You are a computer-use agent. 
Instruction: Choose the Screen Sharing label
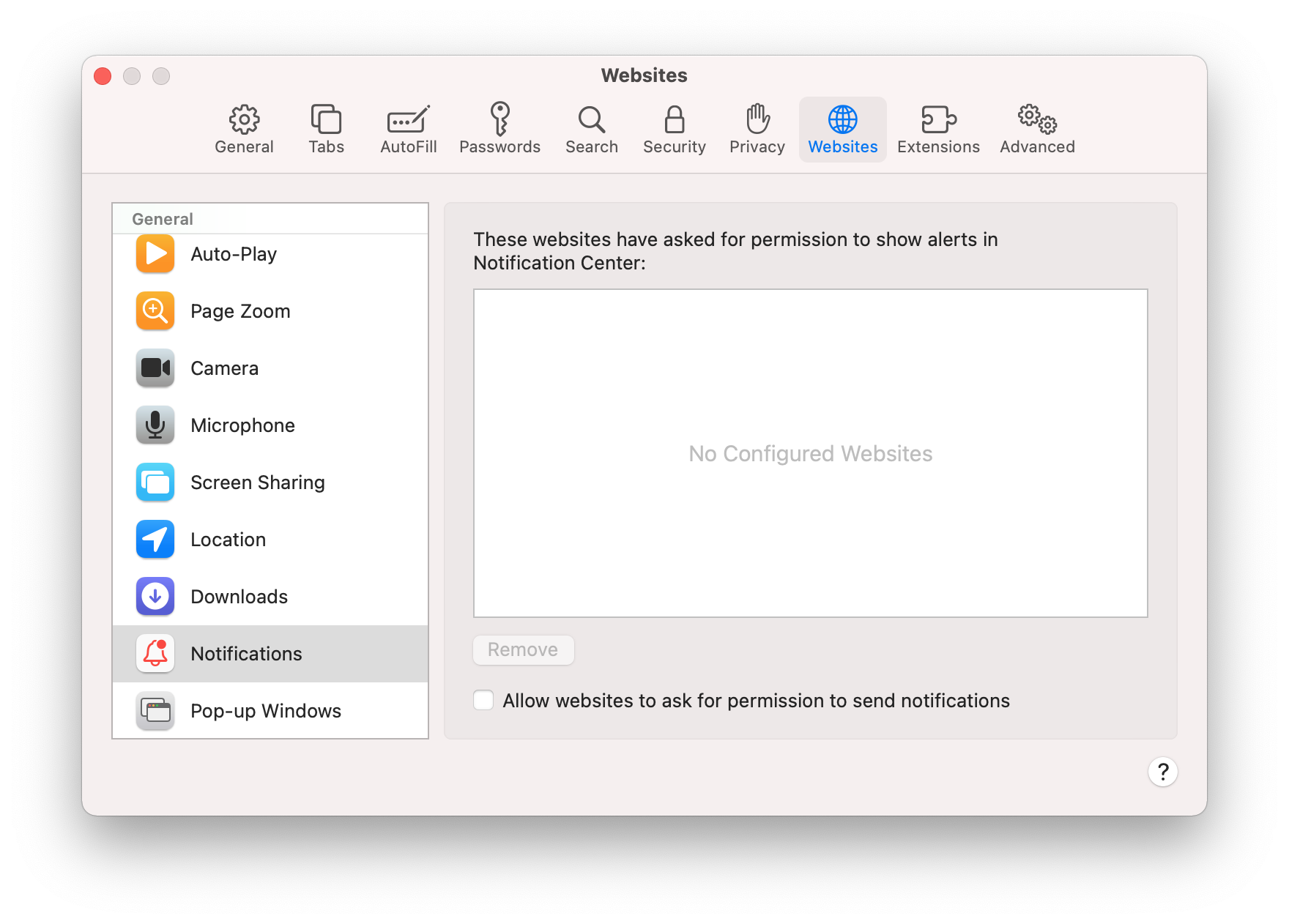coord(257,483)
